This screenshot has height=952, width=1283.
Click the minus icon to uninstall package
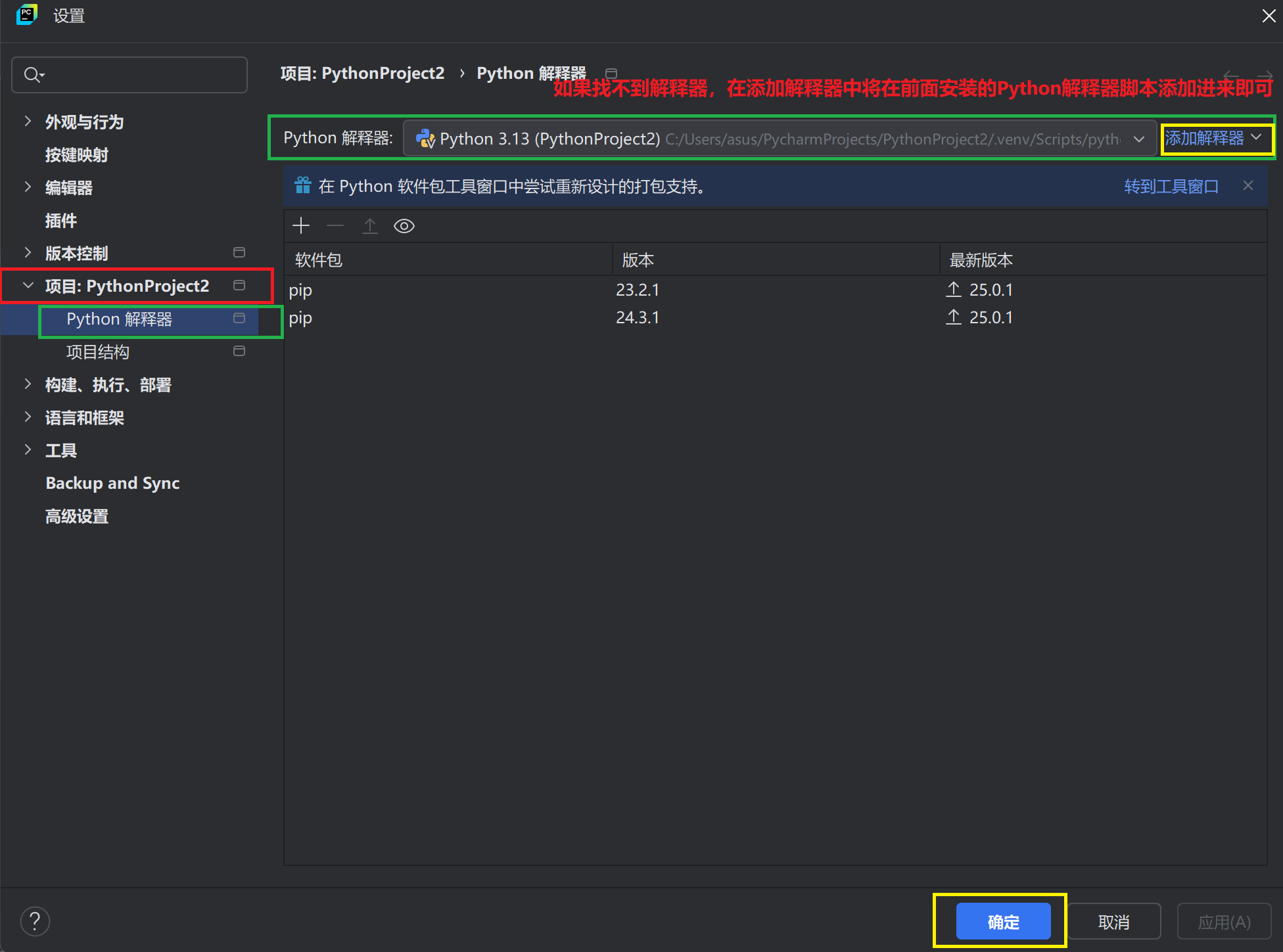335,226
